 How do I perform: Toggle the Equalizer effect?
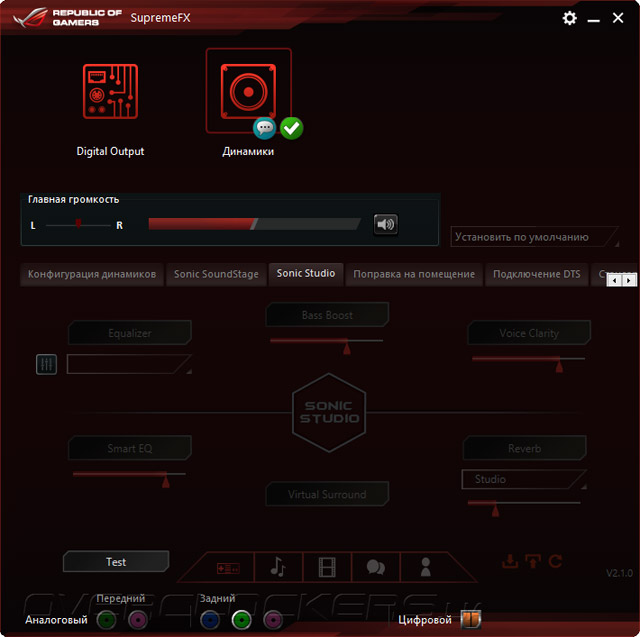click(x=130, y=333)
